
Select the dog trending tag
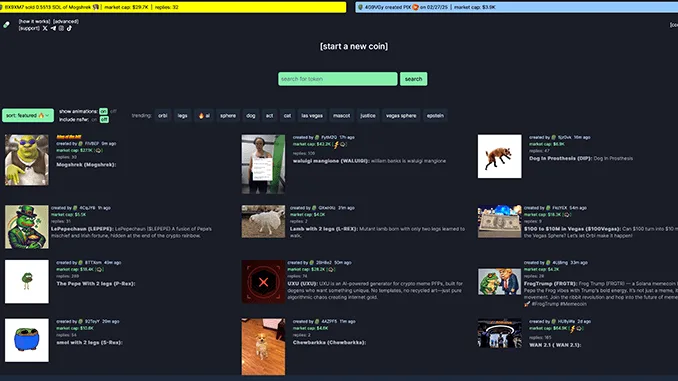[x=251, y=115]
